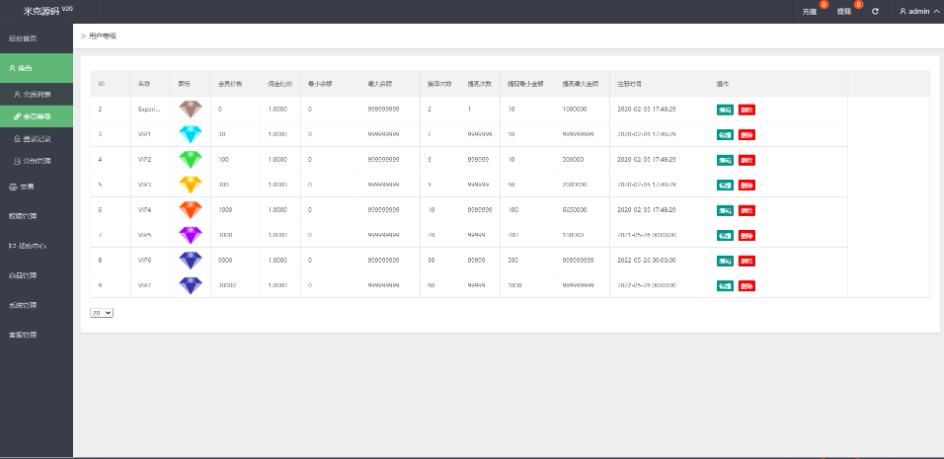Open the admin account dropdown
Viewport: 944px width, 459px height.
pos(918,11)
